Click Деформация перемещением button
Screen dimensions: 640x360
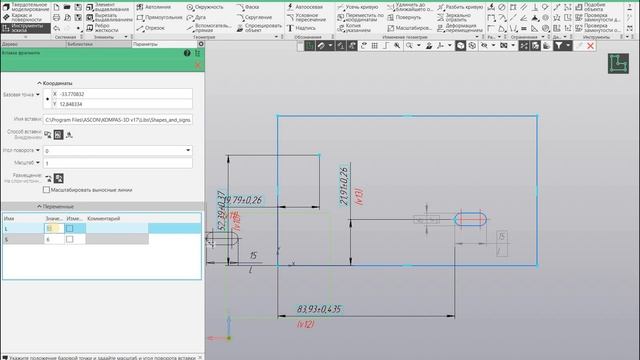pos(460,27)
